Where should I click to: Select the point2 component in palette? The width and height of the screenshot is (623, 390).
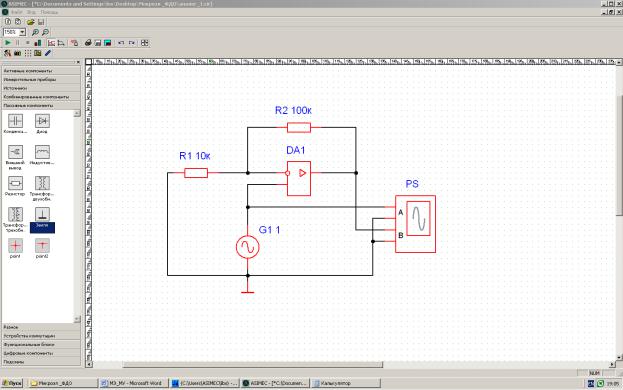(42, 246)
